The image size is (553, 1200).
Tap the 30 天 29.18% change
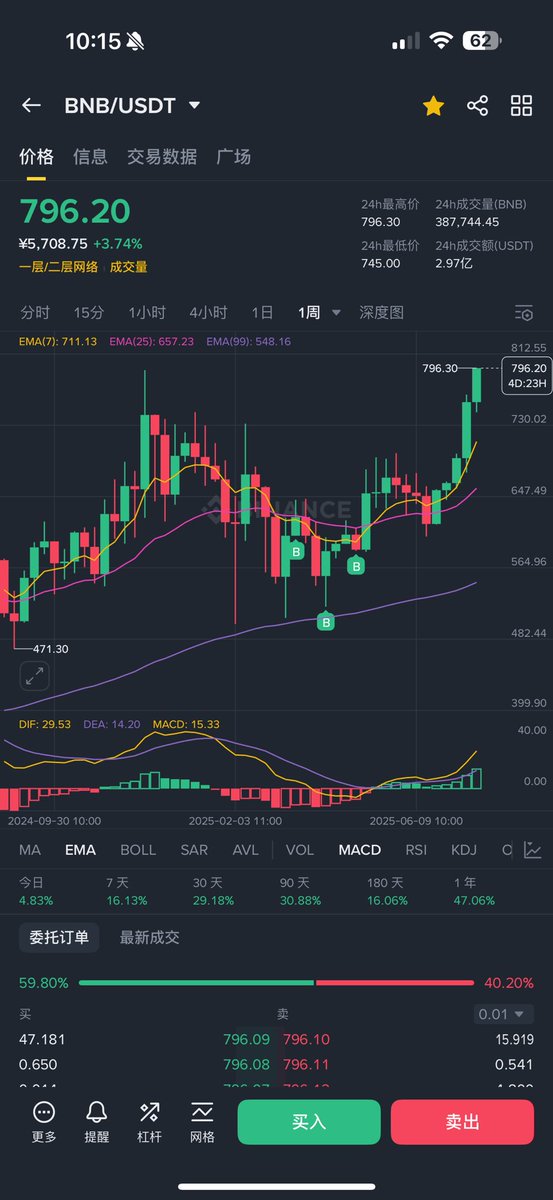click(212, 891)
